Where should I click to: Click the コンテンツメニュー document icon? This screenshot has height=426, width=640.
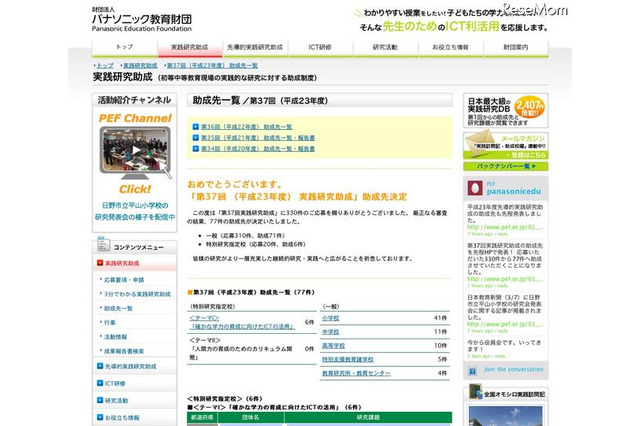click(103, 245)
